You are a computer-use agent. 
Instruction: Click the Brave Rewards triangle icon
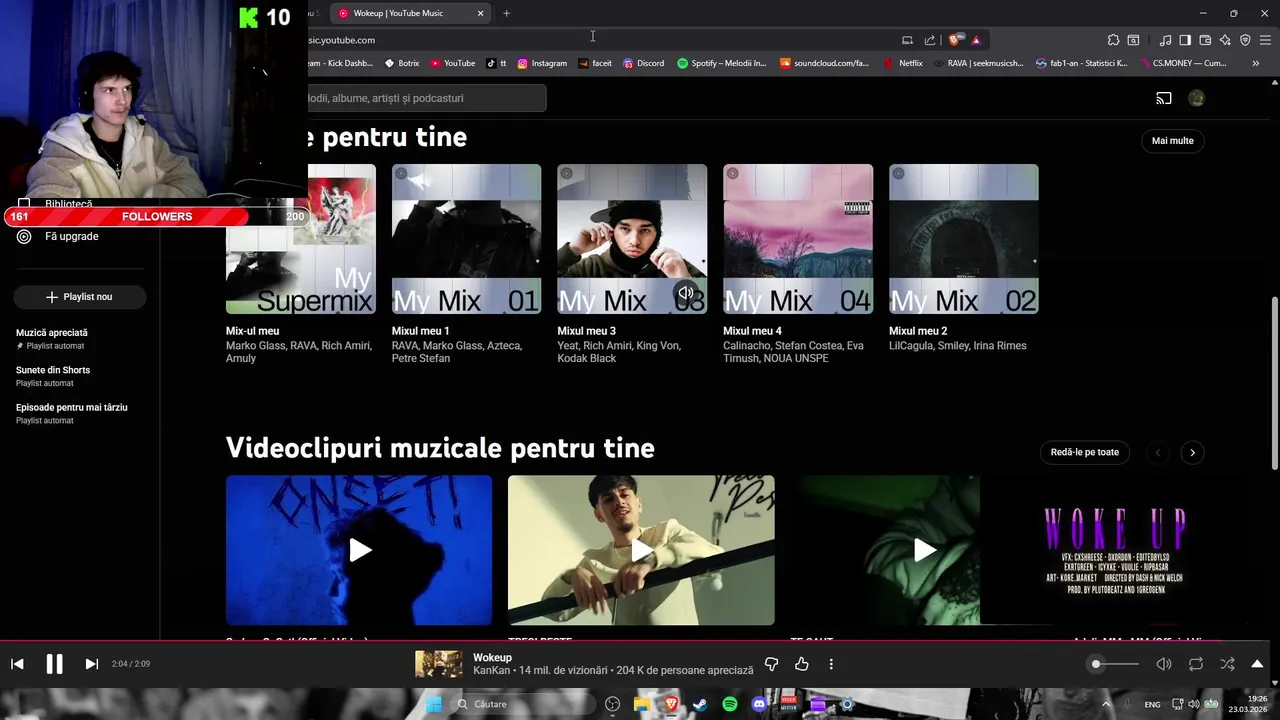coord(976,40)
